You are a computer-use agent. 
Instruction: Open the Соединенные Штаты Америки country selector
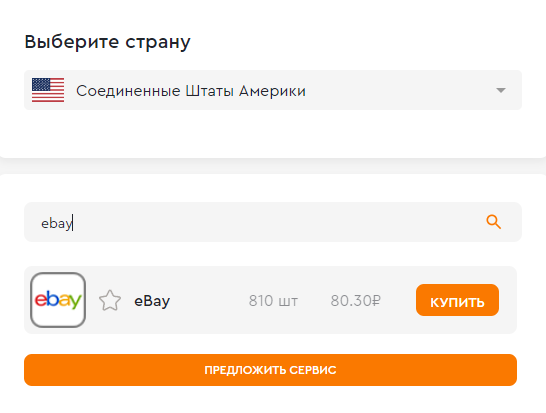coord(273,90)
